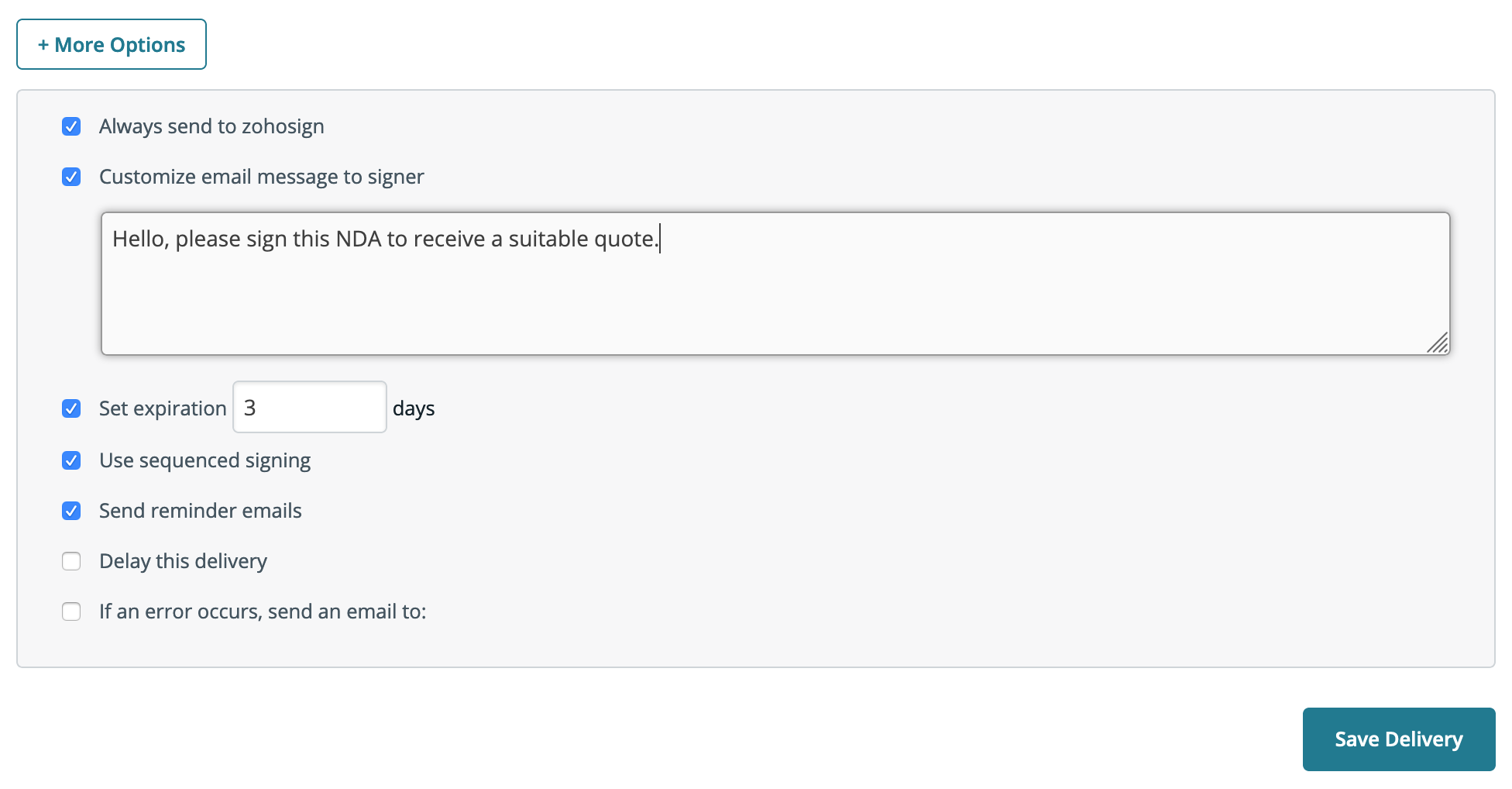Click the "Delay this delivery" label text
The width and height of the screenshot is (1512, 789).
183,561
